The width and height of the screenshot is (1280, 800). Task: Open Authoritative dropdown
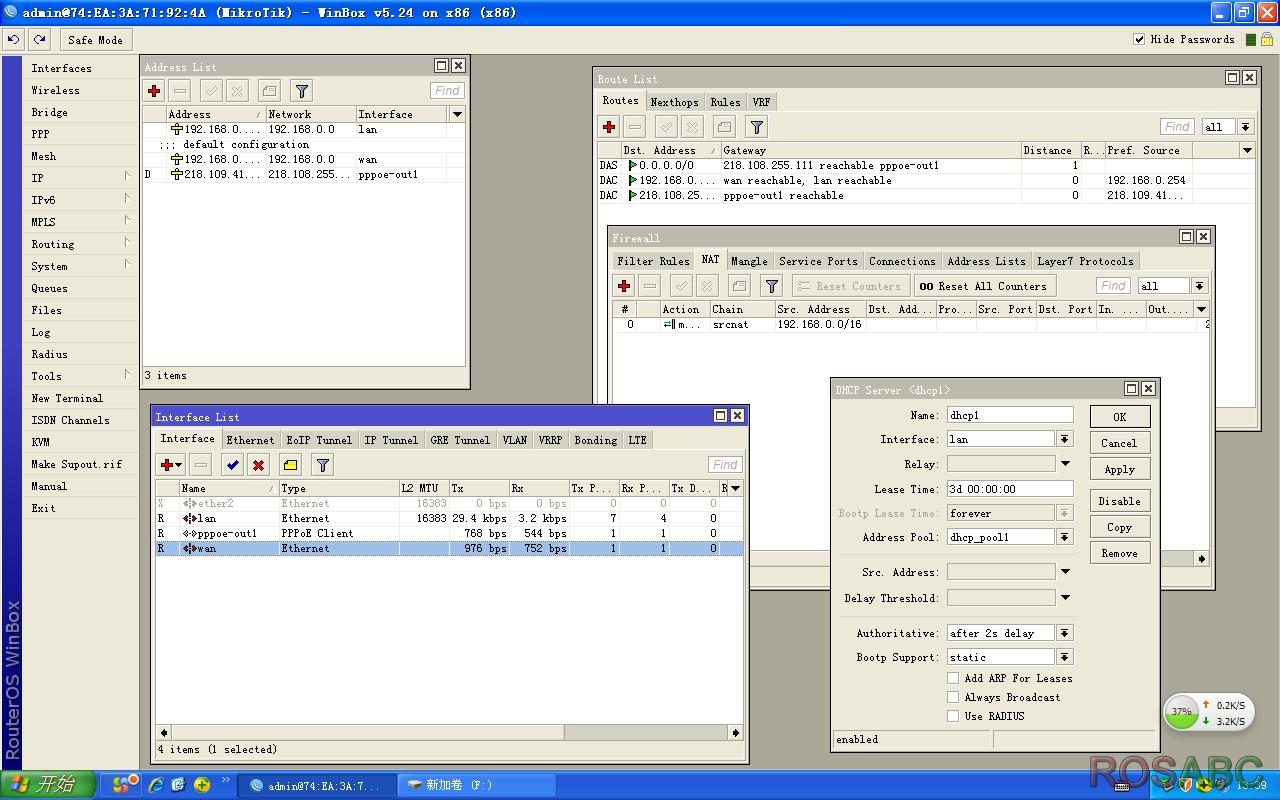pyautogui.click(x=1065, y=633)
